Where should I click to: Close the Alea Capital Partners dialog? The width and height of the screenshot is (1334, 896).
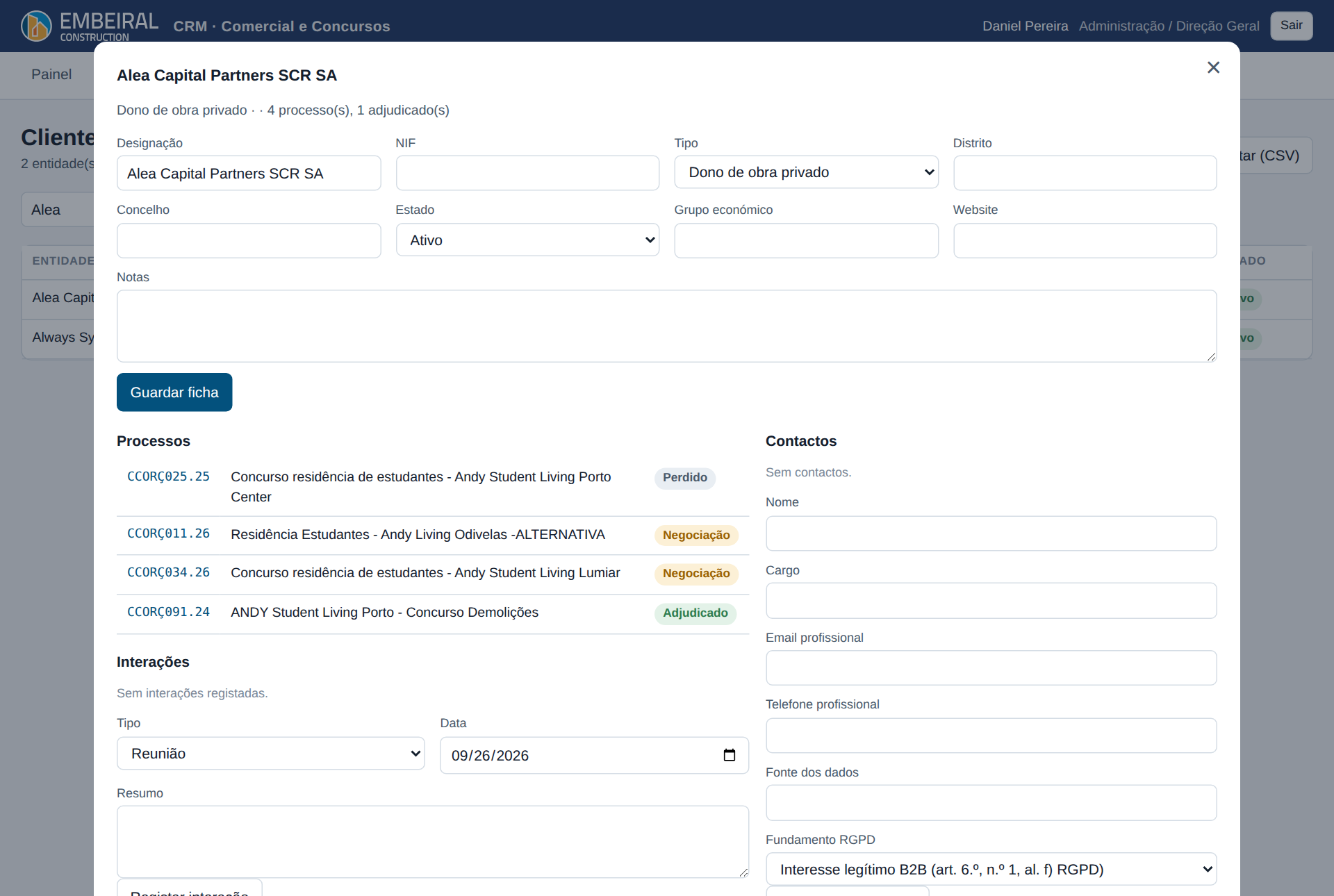pyautogui.click(x=1213, y=67)
